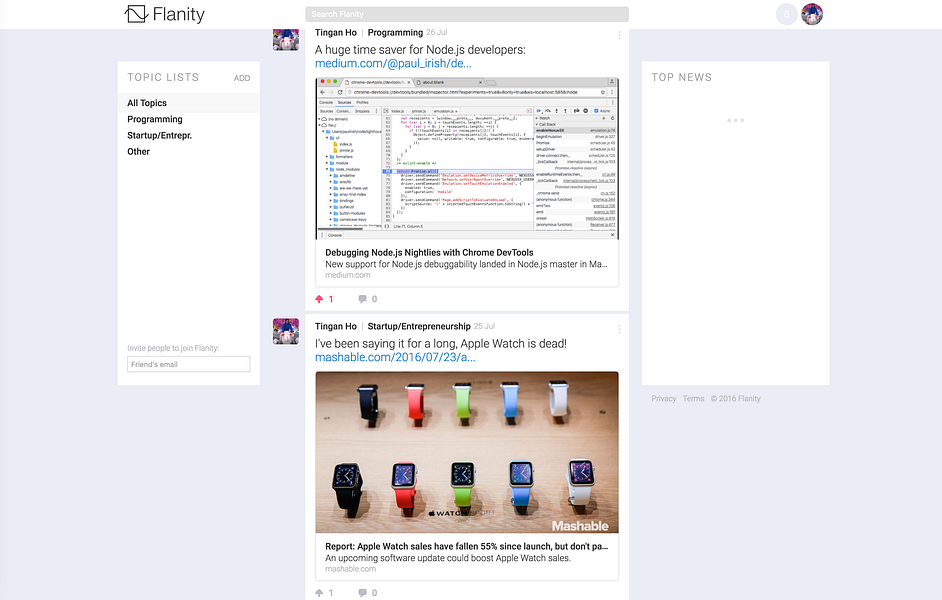
Task: Open Tingan Ho avatar on Programming post
Action: 286,40
